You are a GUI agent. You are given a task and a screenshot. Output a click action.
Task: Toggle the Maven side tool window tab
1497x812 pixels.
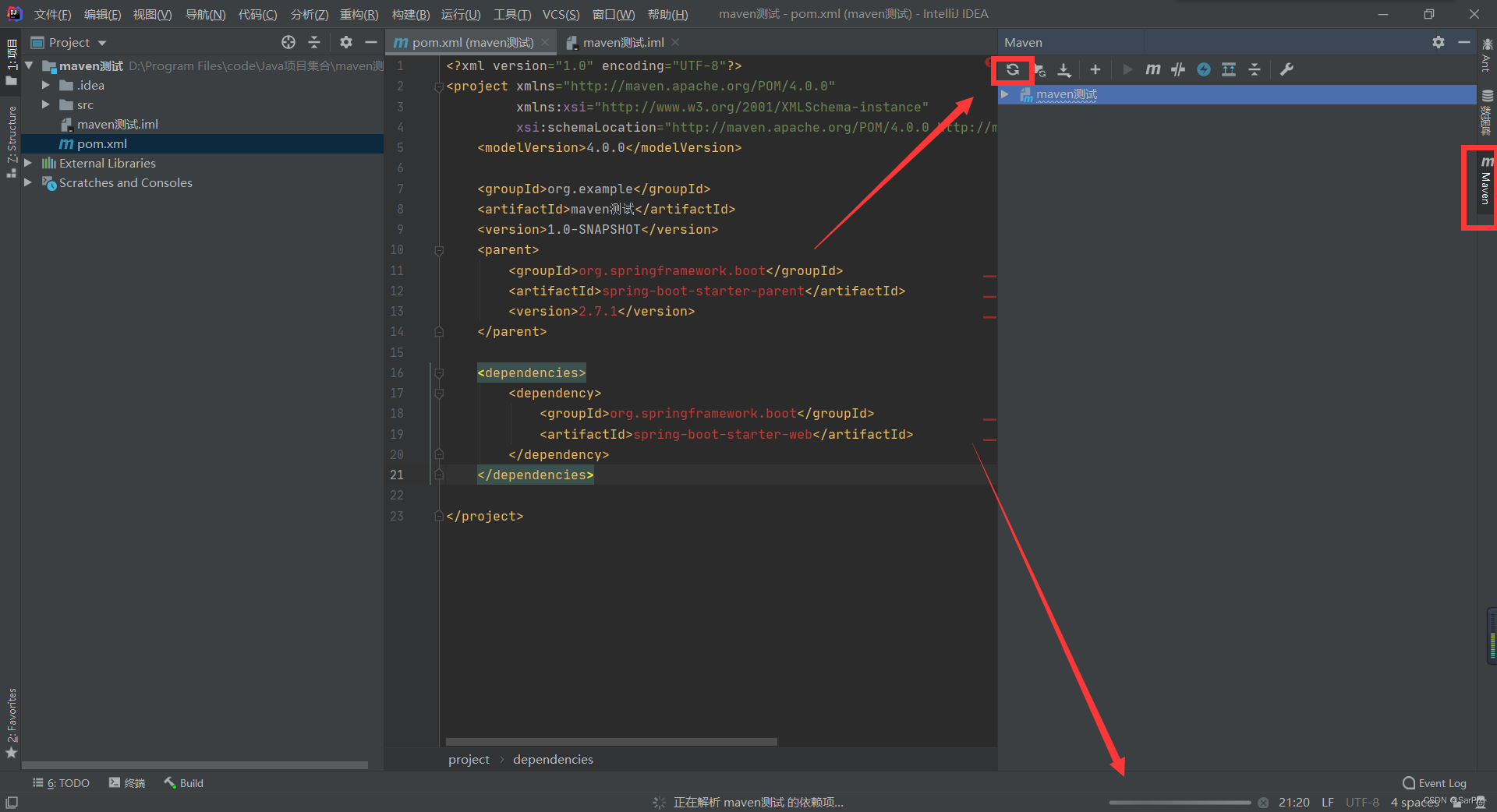(1486, 181)
